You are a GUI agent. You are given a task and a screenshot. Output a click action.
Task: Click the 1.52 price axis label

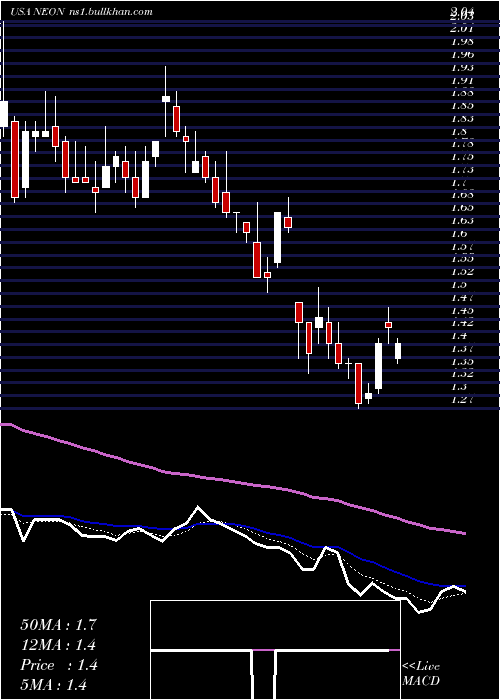(x=462, y=271)
